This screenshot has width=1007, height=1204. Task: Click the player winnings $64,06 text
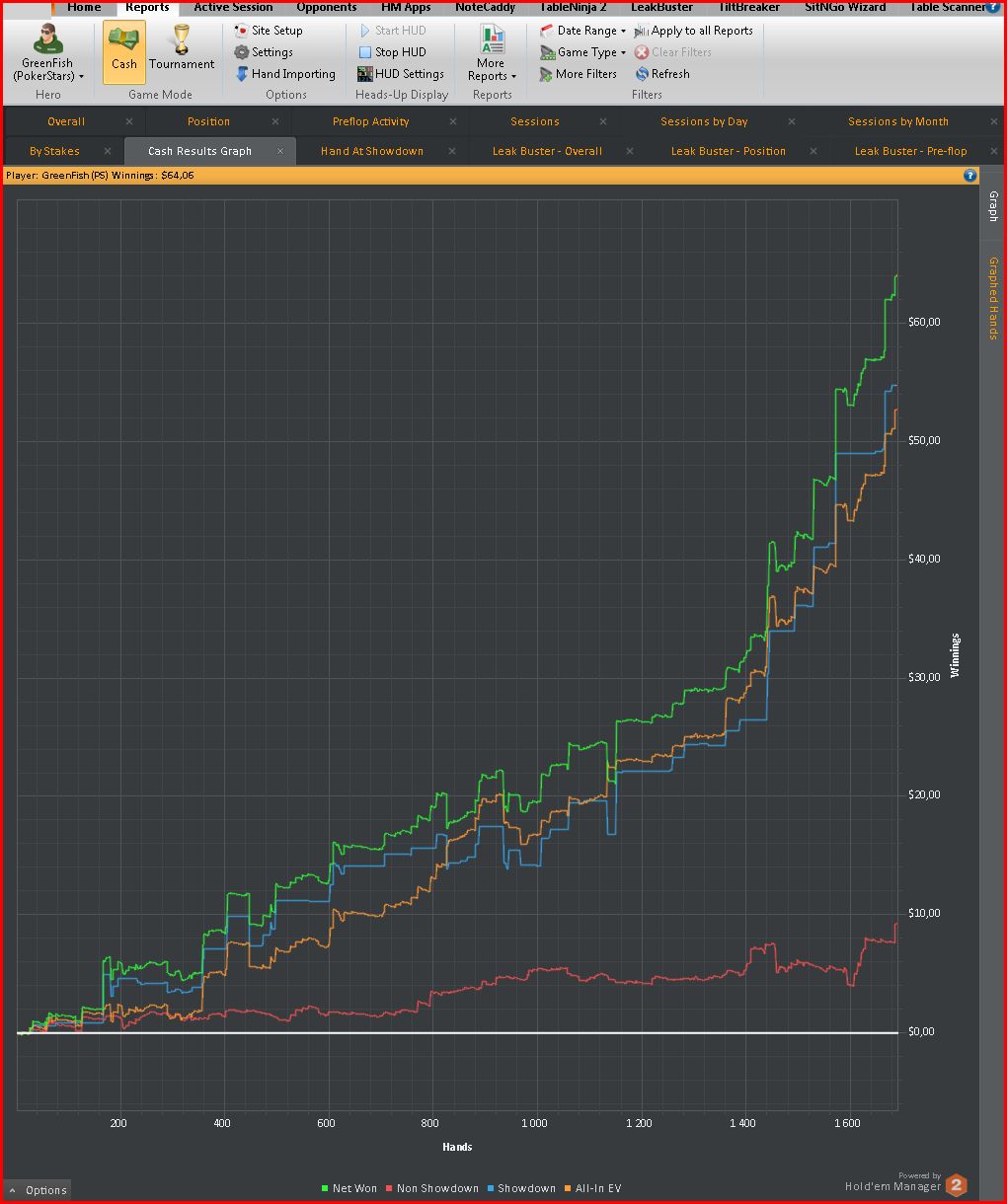click(x=177, y=176)
